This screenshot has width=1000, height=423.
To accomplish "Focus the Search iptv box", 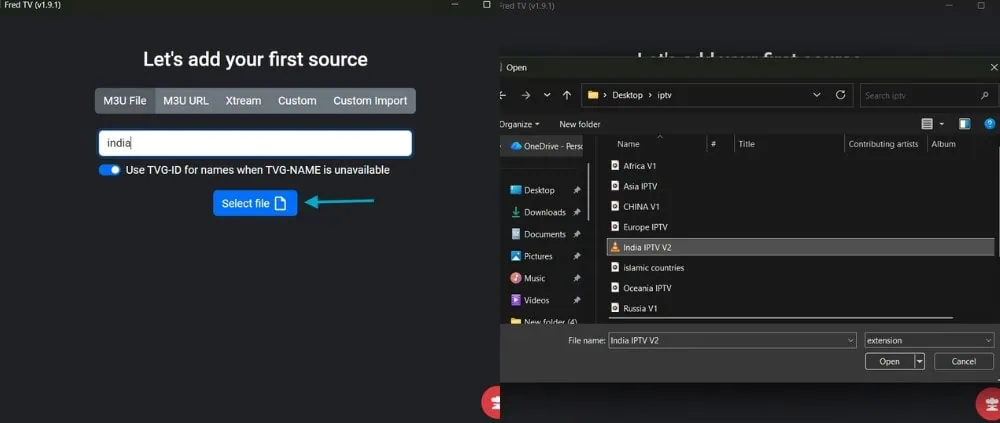I will (927, 95).
